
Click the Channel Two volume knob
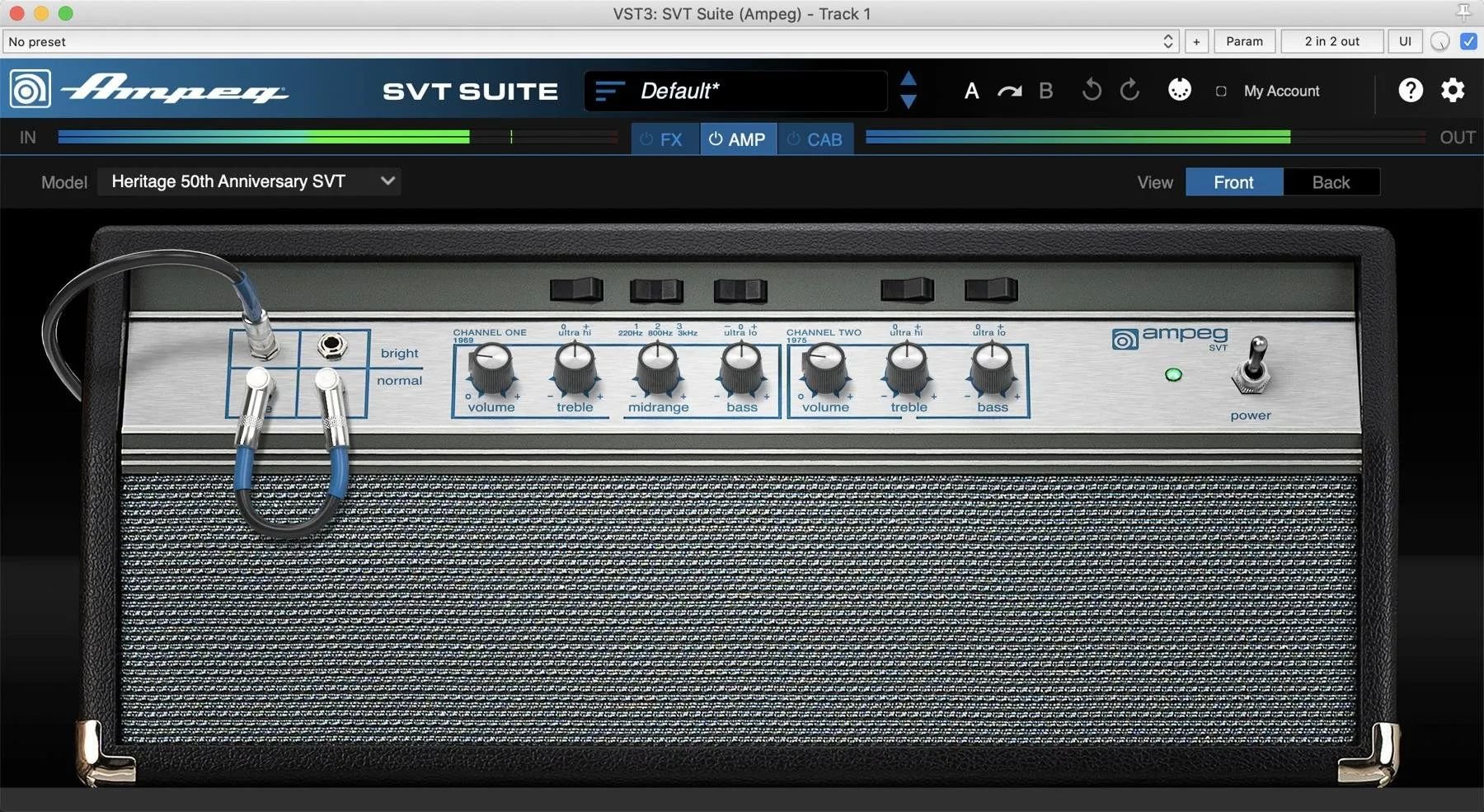824,368
